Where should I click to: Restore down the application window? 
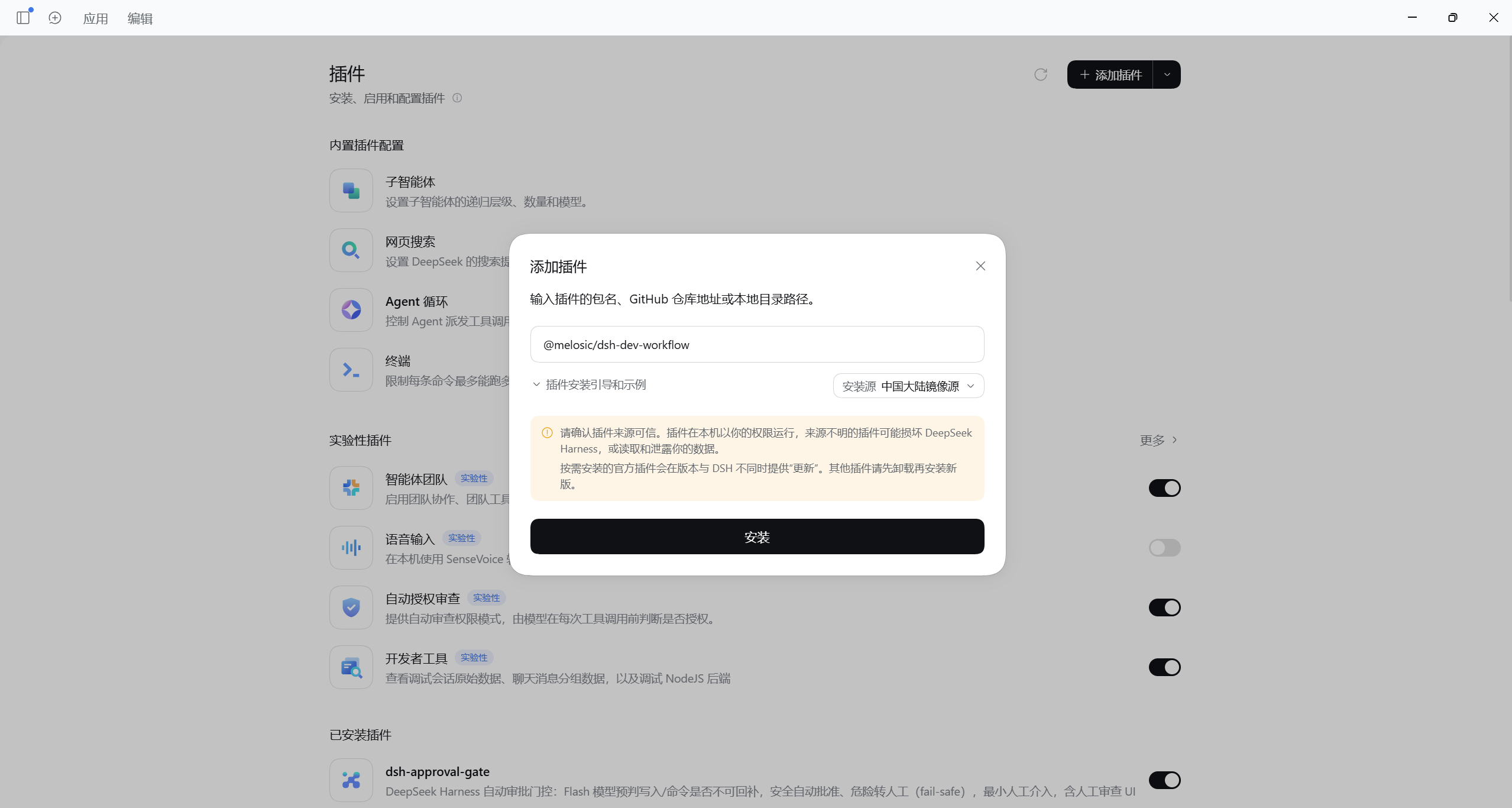coord(1452,18)
